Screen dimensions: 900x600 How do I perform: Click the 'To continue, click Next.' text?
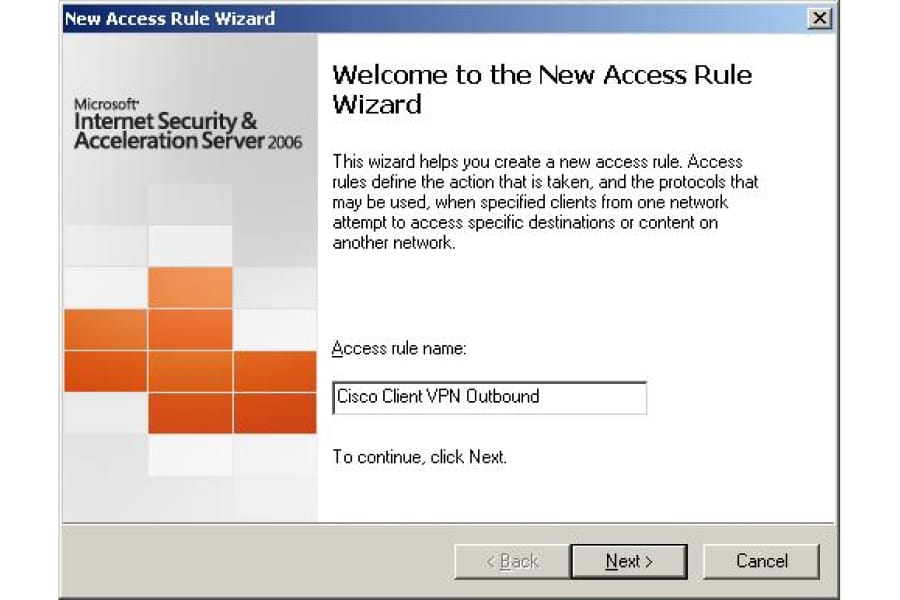click(420, 457)
